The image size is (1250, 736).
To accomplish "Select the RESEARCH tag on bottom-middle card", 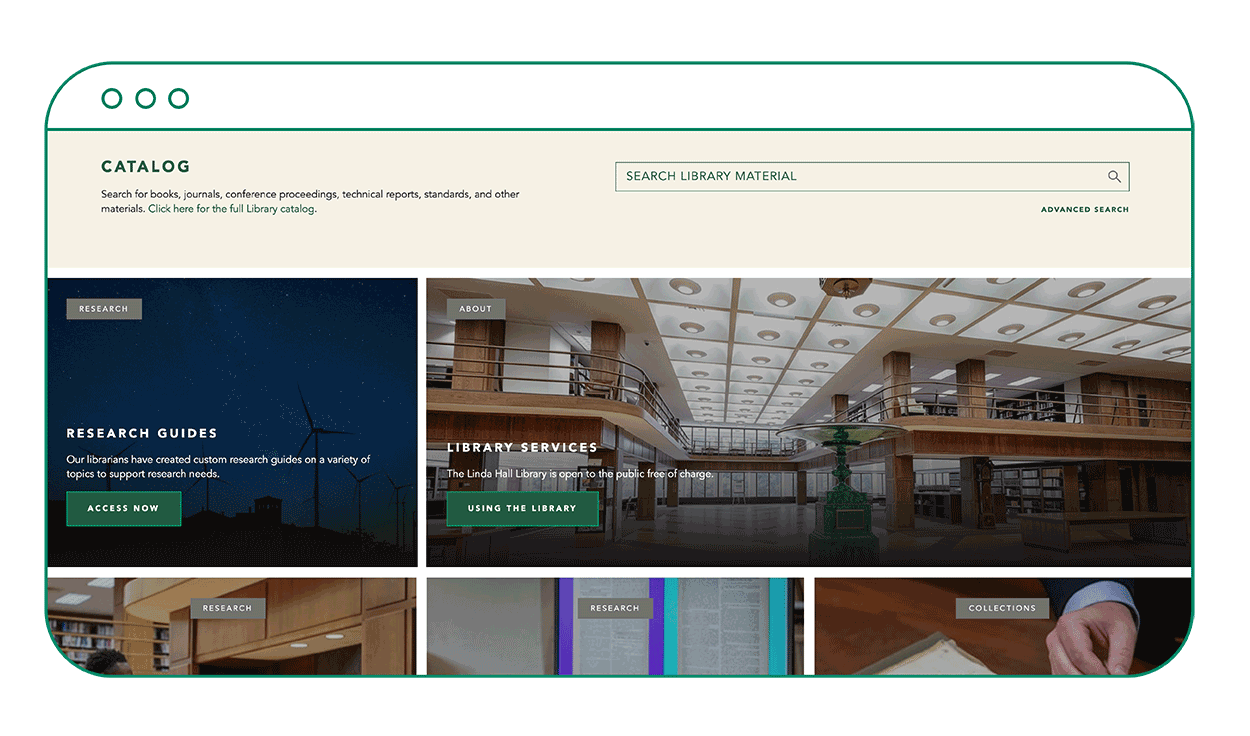I will pos(615,607).
